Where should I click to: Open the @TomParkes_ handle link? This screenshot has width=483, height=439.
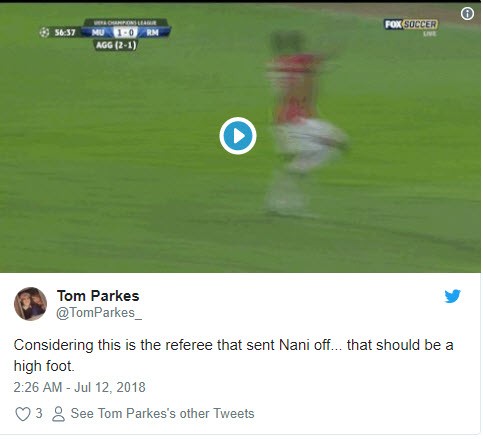click(99, 313)
